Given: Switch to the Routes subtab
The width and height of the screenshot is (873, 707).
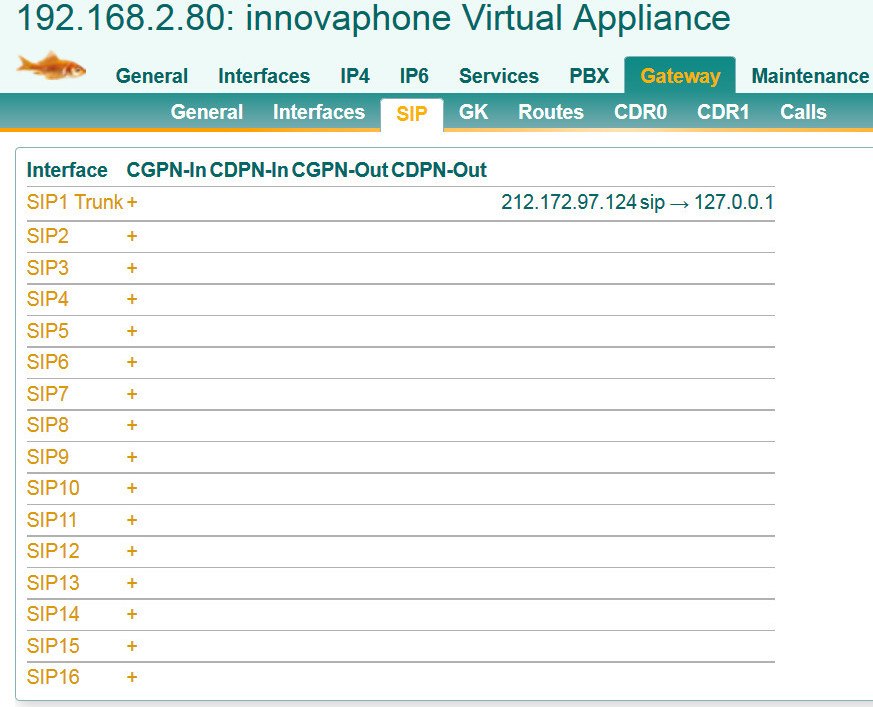Looking at the screenshot, I should click(x=550, y=112).
